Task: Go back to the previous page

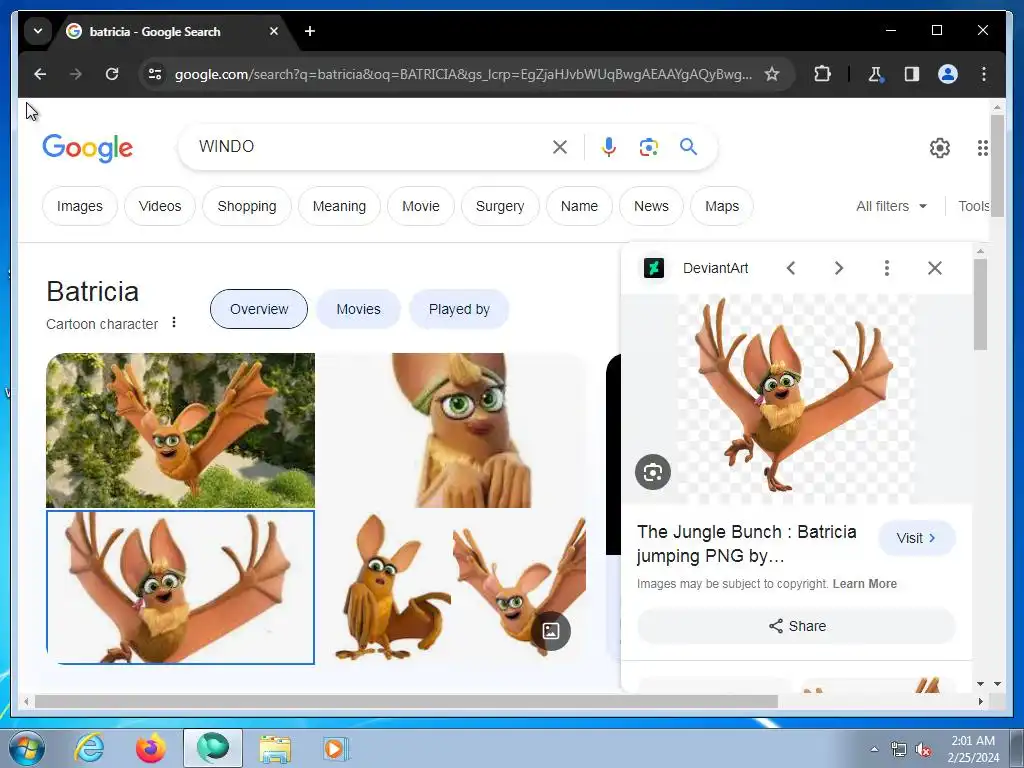Action: pyautogui.click(x=40, y=74)
